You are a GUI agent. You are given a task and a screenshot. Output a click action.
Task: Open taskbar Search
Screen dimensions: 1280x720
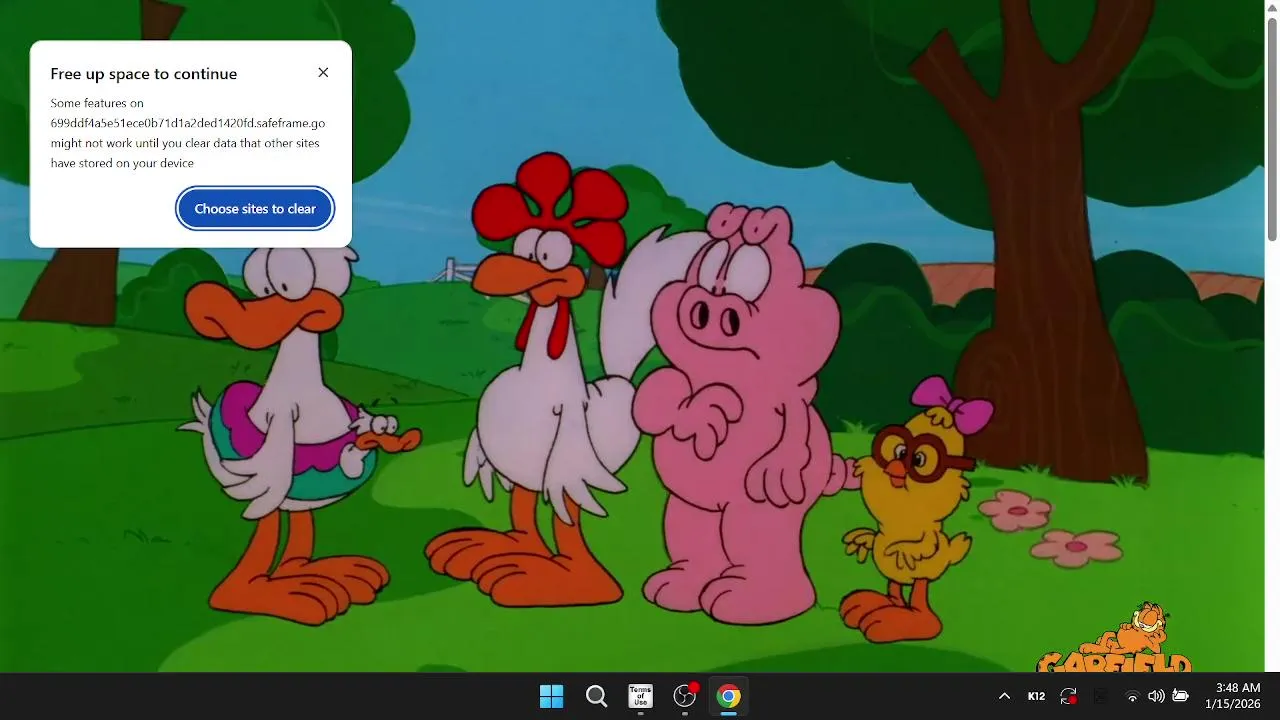pyautogui.click(x=596, y=696)
